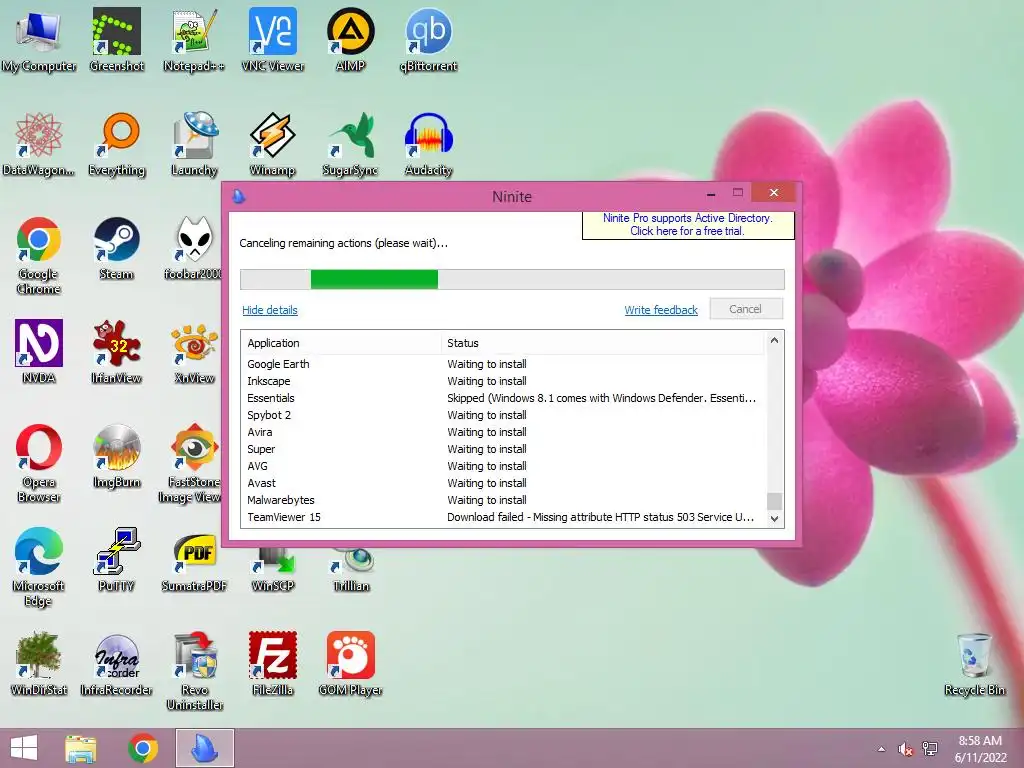Click the Status column header

[602, 343]
